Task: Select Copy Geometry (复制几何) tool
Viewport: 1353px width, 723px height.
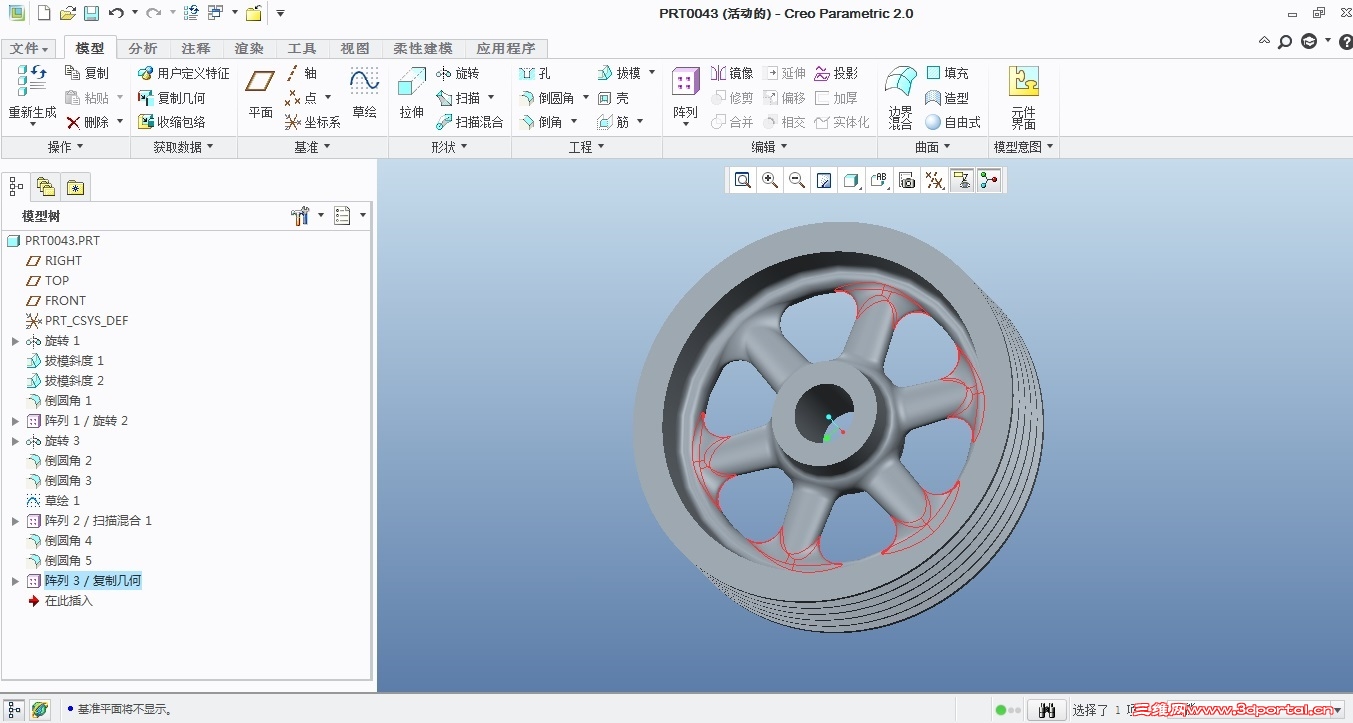Action: point(171,98)
